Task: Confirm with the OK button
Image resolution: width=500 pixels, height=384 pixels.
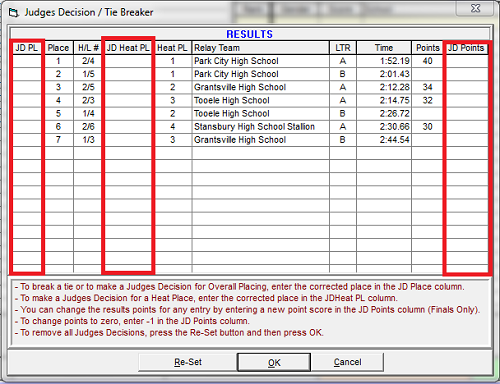Action: pos(274,363)
